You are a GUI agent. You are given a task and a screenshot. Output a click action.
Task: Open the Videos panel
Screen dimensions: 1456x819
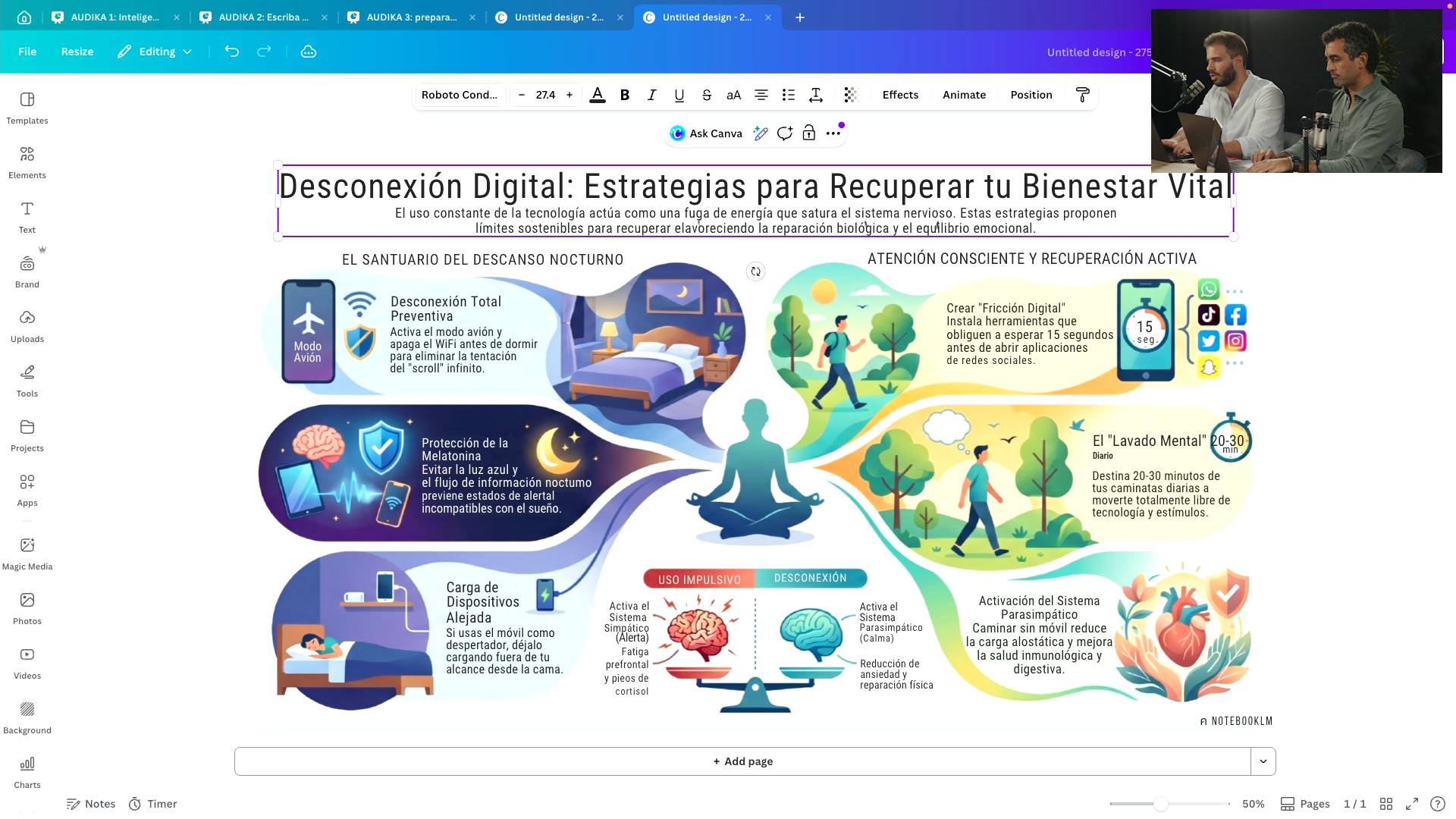point(27,664)
